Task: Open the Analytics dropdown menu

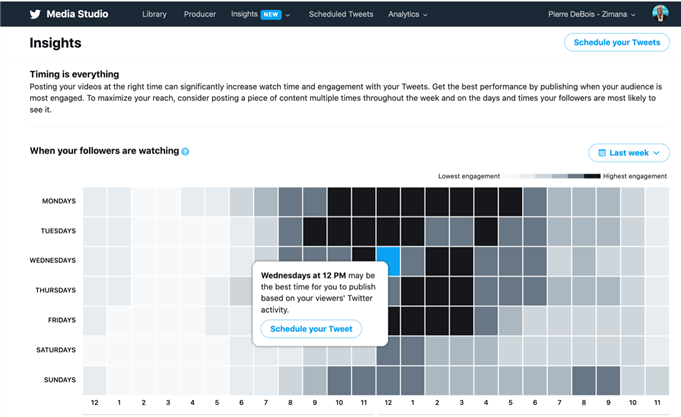Action: pyautogui.click(x=407, y=15)
